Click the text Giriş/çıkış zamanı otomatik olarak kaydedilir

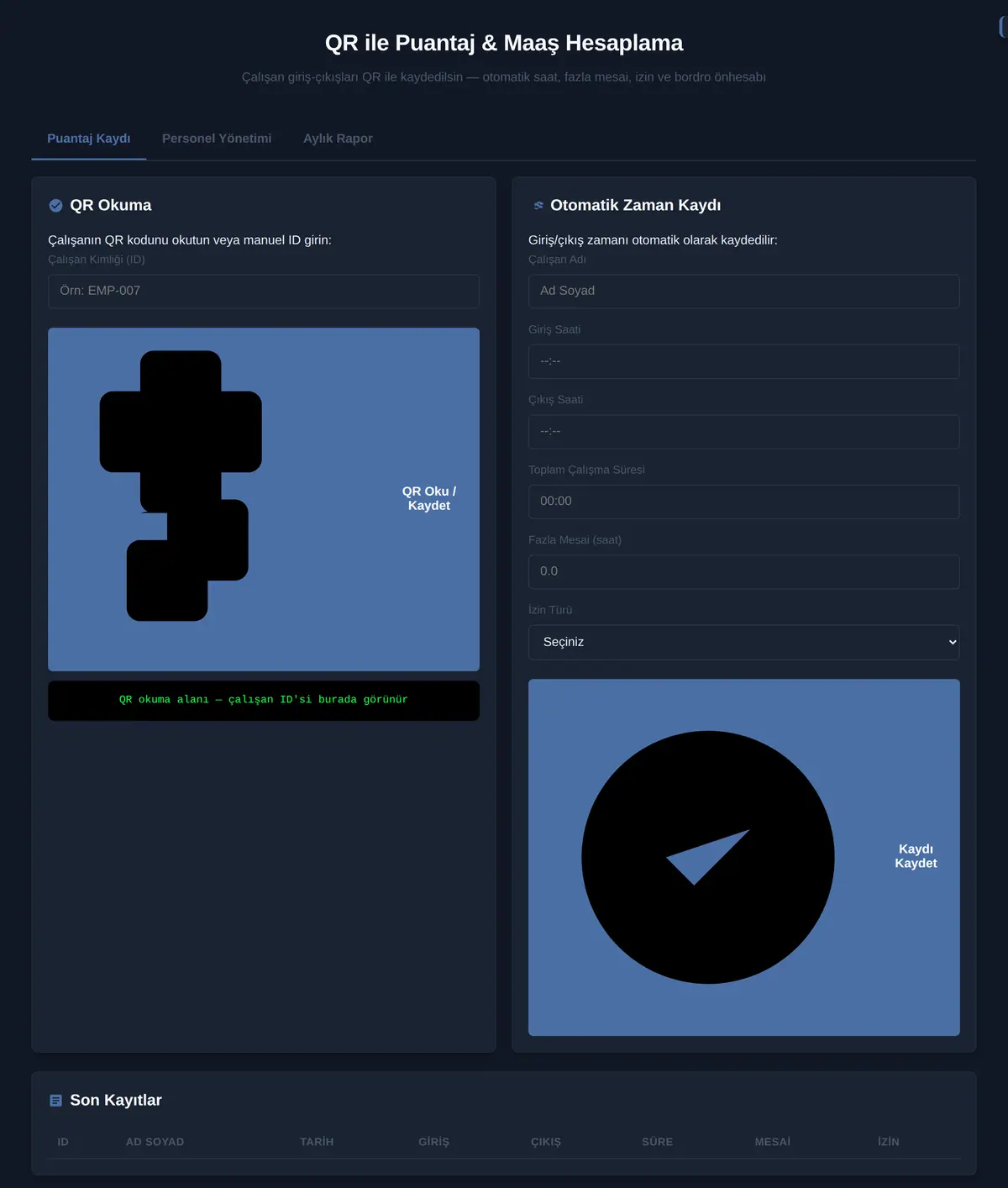(653, 240)
